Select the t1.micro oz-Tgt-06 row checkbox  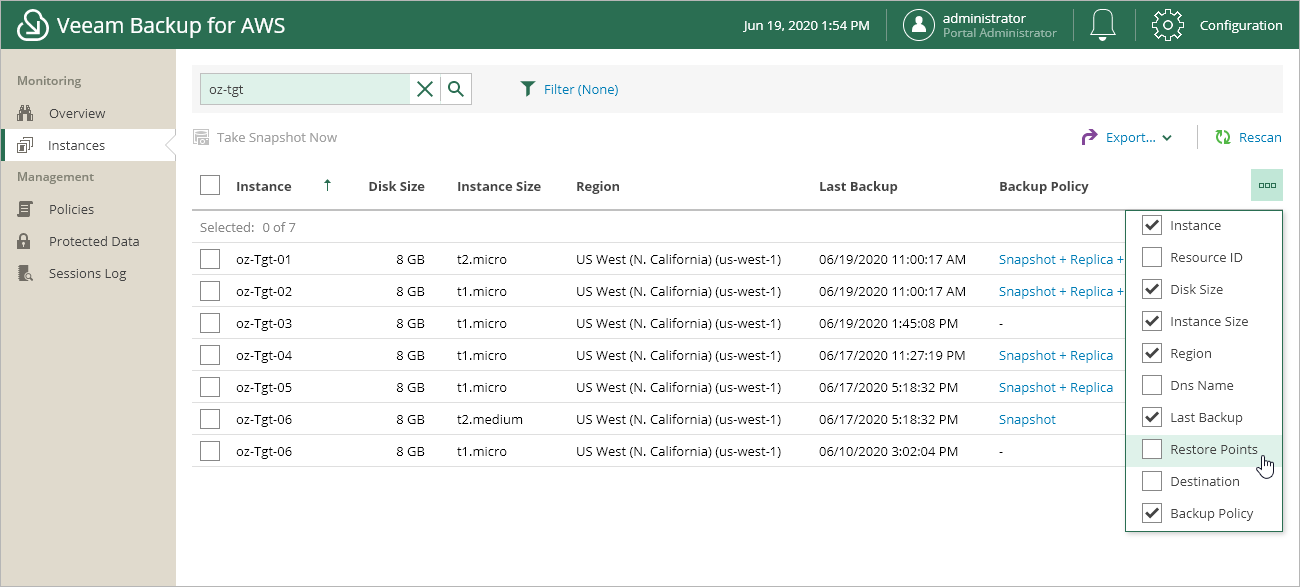coord(210,451)
